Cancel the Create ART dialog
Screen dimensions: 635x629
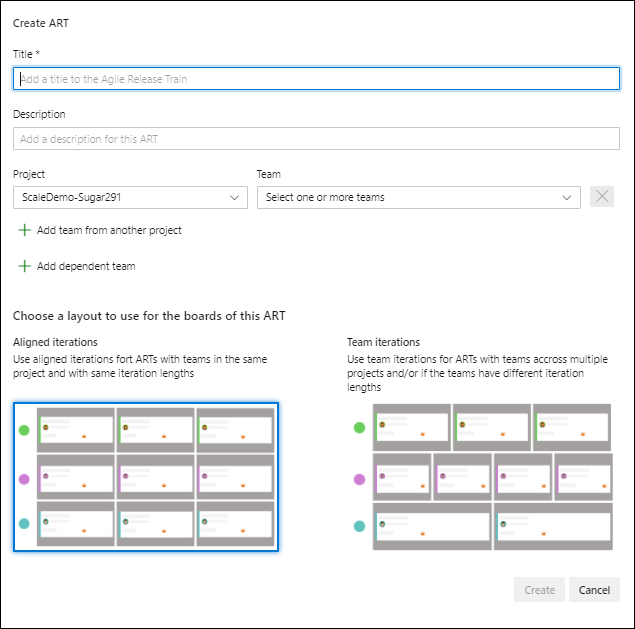pos(594,590)
